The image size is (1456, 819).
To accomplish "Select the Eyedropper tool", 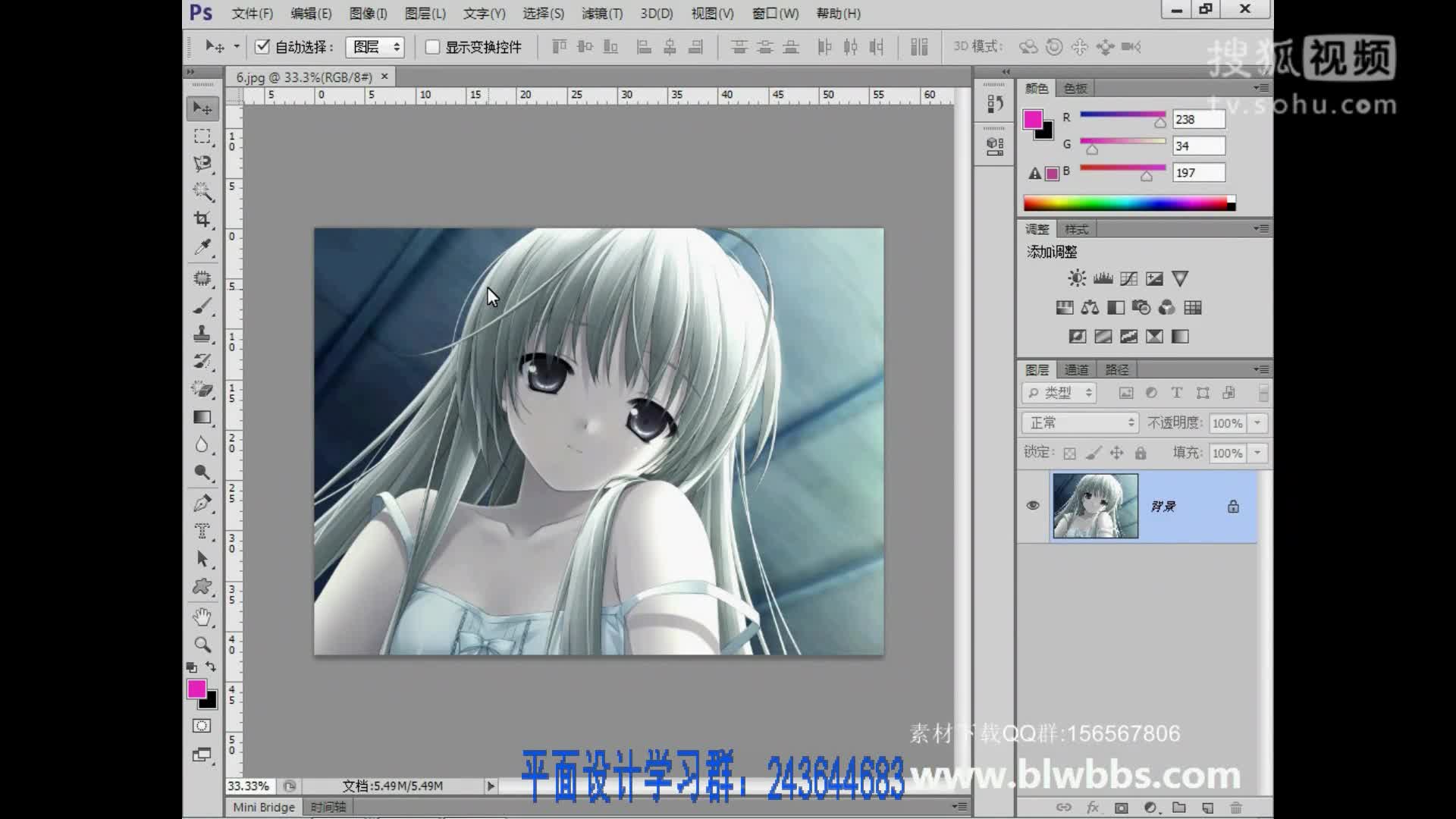I will point(202,247).
